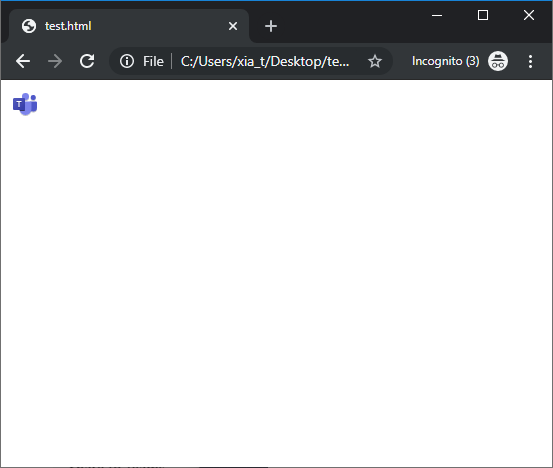Maximize the Chrome window
The image size is (553, 468).
pyautogui.click(x=483, y=16)
